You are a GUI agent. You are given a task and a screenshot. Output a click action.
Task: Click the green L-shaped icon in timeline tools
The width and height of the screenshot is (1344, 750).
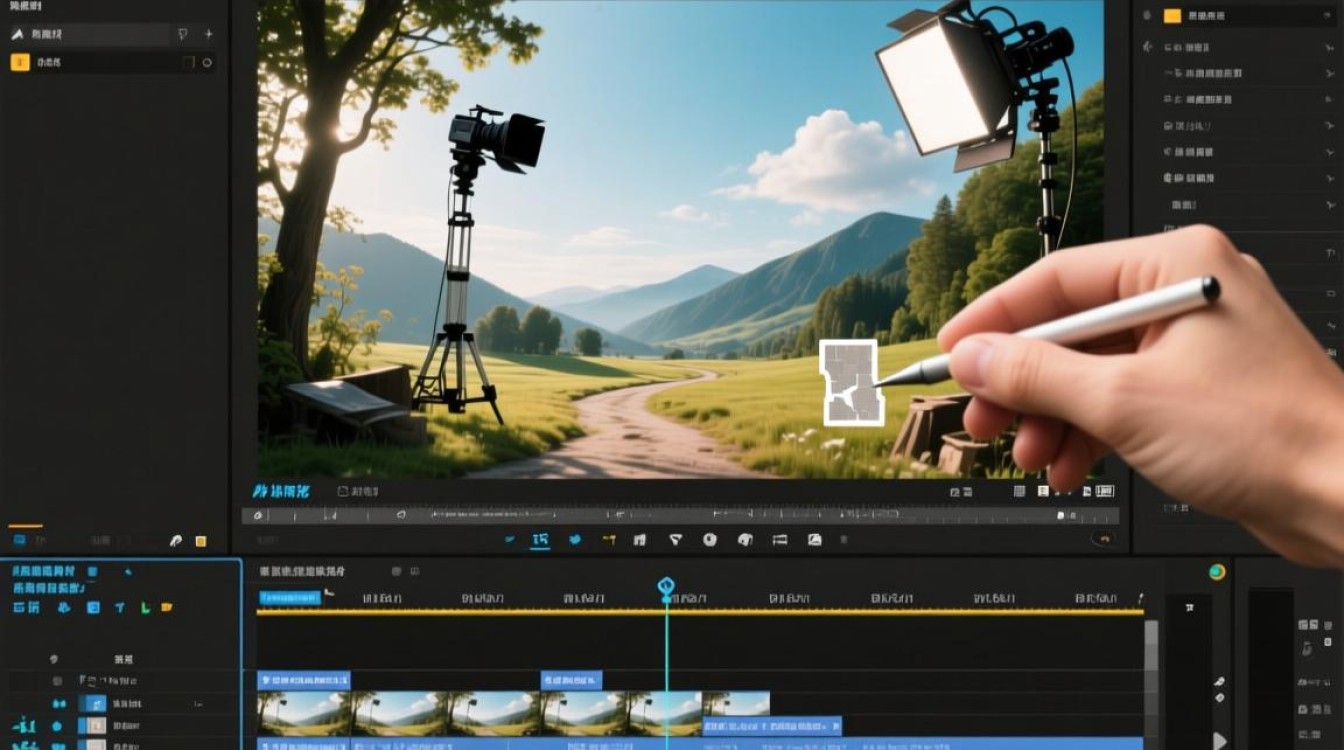[145, 607]
